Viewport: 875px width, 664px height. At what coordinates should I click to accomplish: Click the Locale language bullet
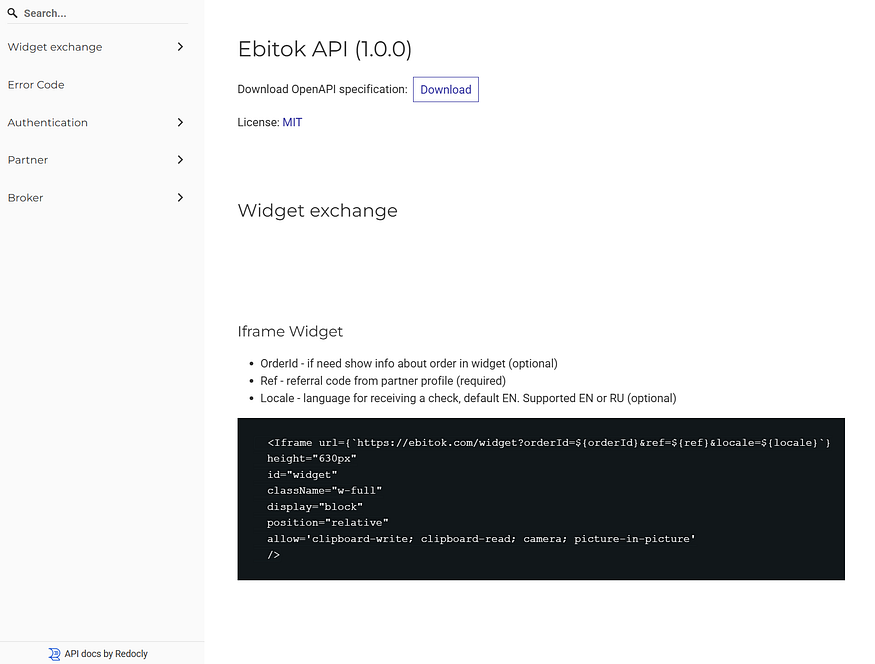468,398
